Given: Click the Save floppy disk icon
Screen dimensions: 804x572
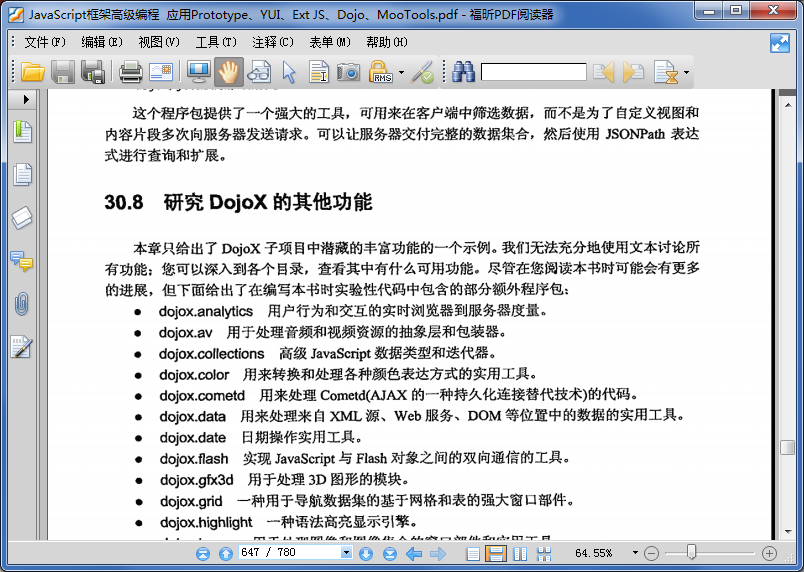Looking at the screenshot, I should coord(63,72).
